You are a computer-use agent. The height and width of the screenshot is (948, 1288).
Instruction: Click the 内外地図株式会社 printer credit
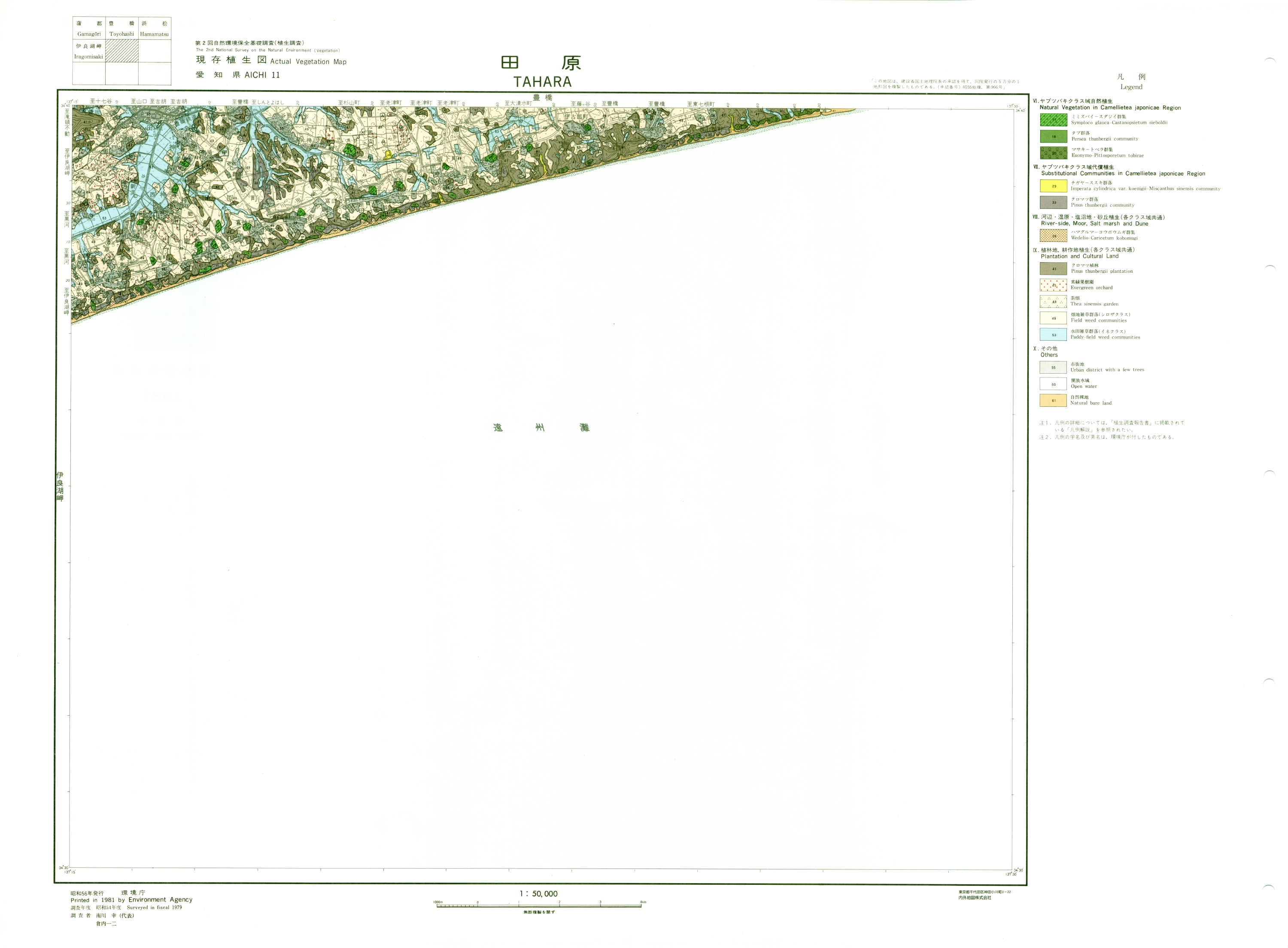click(x=974, y=897)
